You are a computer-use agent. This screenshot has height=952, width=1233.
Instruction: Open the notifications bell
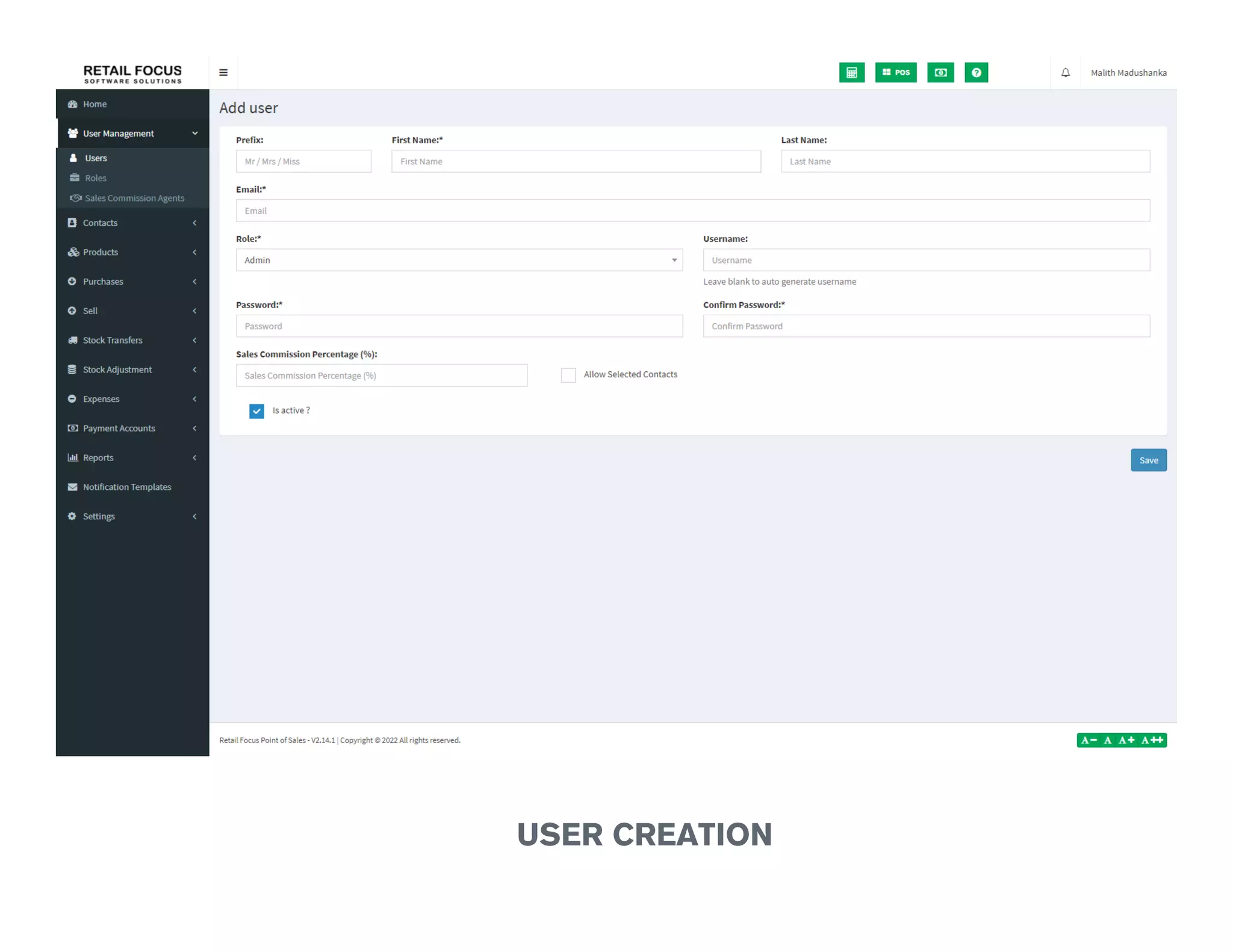[1065, 73]
